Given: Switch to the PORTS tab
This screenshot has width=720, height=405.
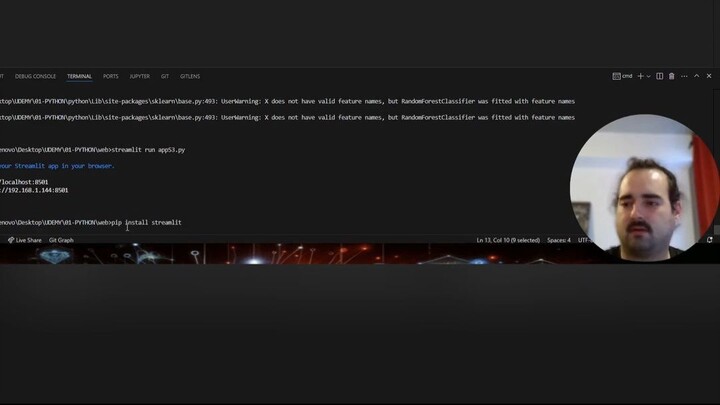Looking at the screenshot, I should pyautogui.click(x=111, y=76).
